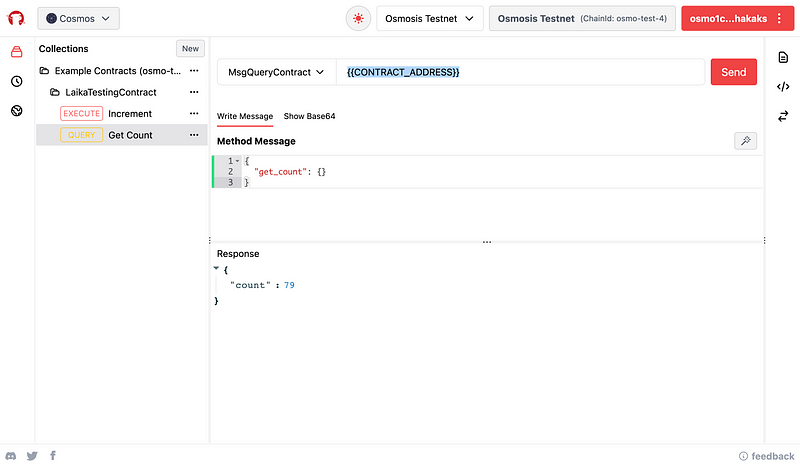Open the Discord link icon
800x467 pixels.
11,456
